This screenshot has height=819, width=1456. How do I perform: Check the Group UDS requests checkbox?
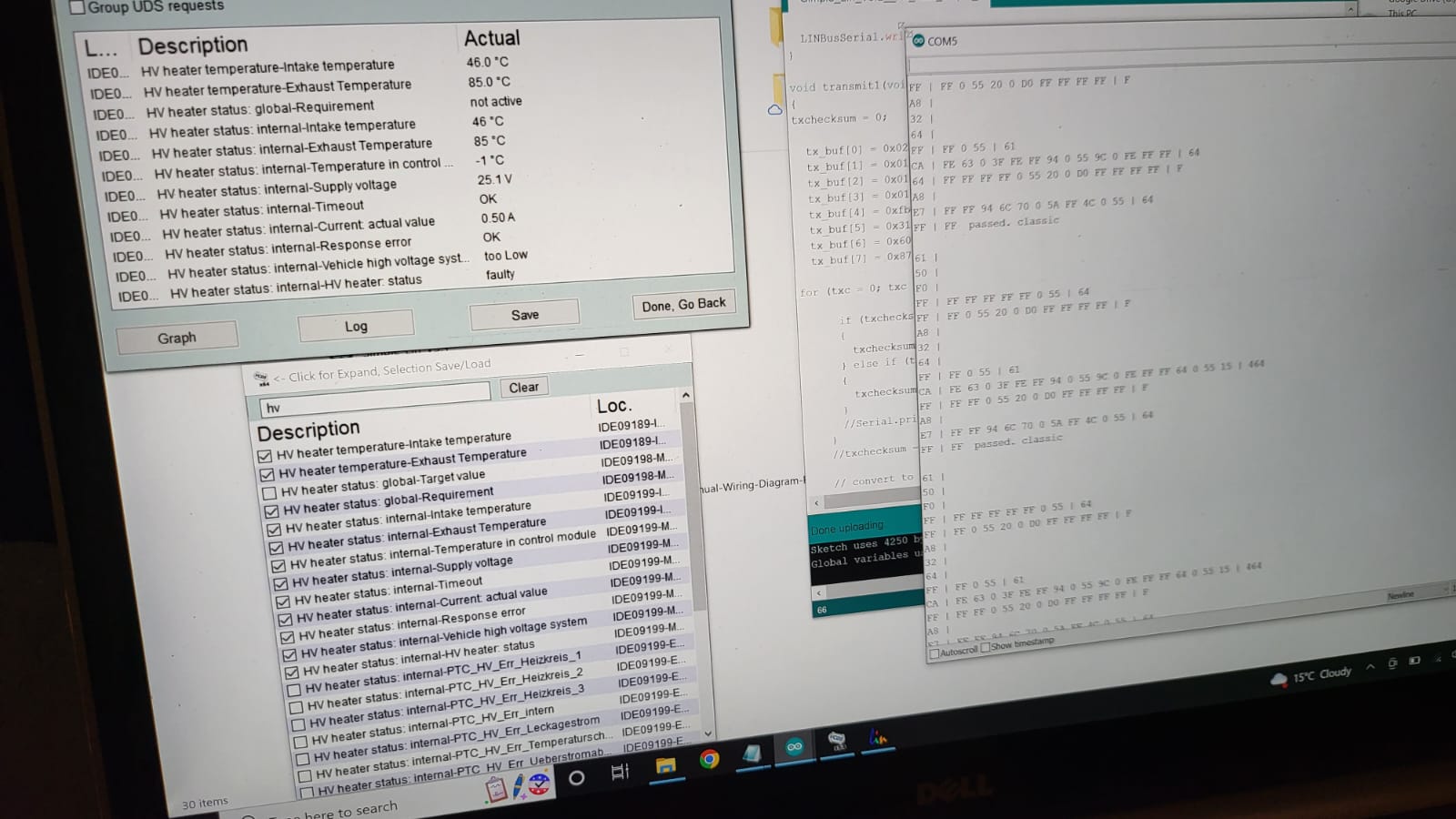click(x=78, y=7)
